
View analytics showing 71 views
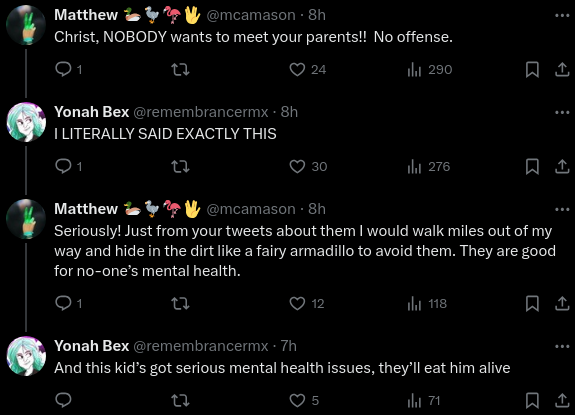pos(424,400)
